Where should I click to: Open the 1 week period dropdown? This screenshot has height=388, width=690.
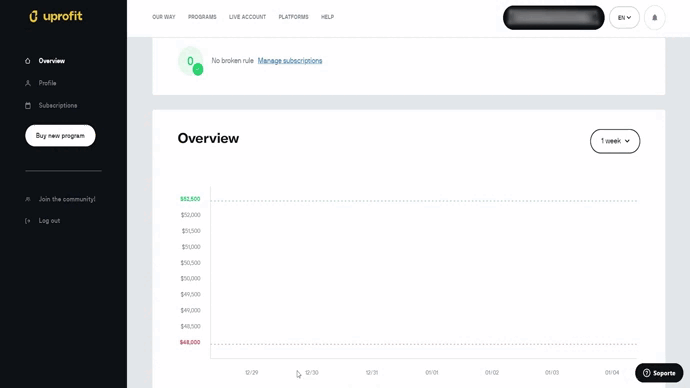pyautogui.click(x=615, y=141)
